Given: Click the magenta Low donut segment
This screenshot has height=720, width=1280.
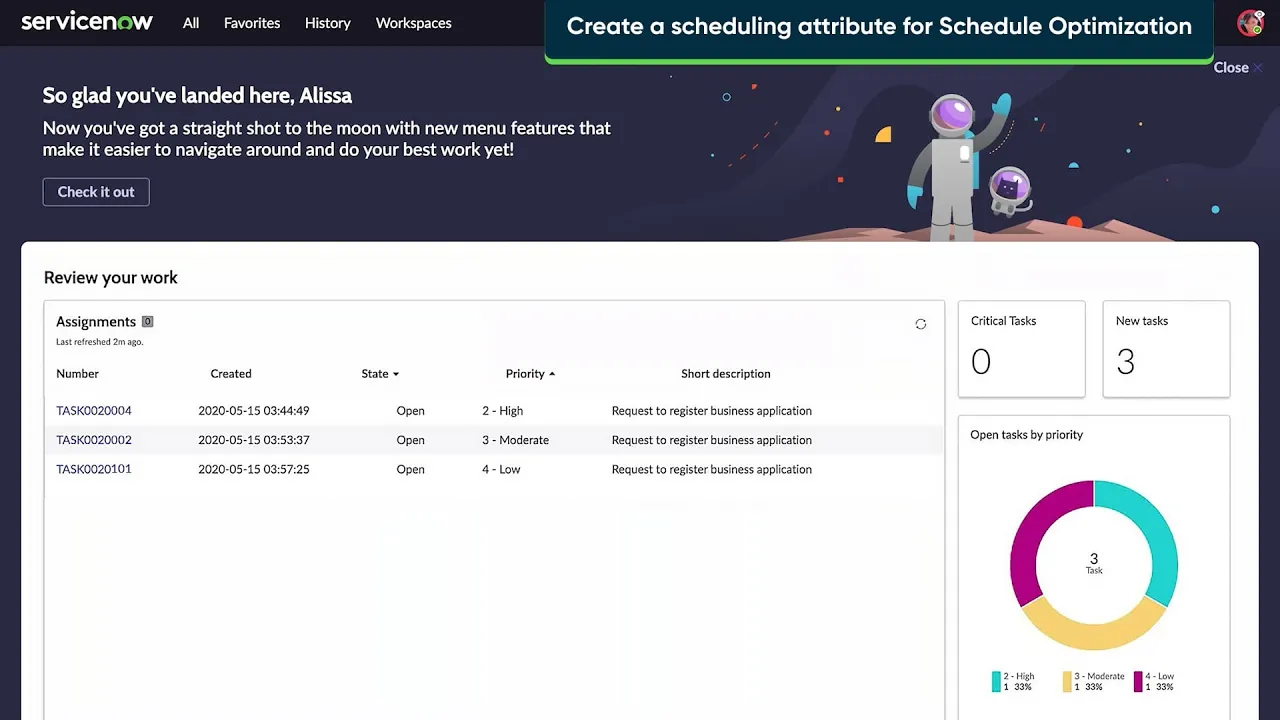Looking at the screenshot, I should click(1033, 528).
